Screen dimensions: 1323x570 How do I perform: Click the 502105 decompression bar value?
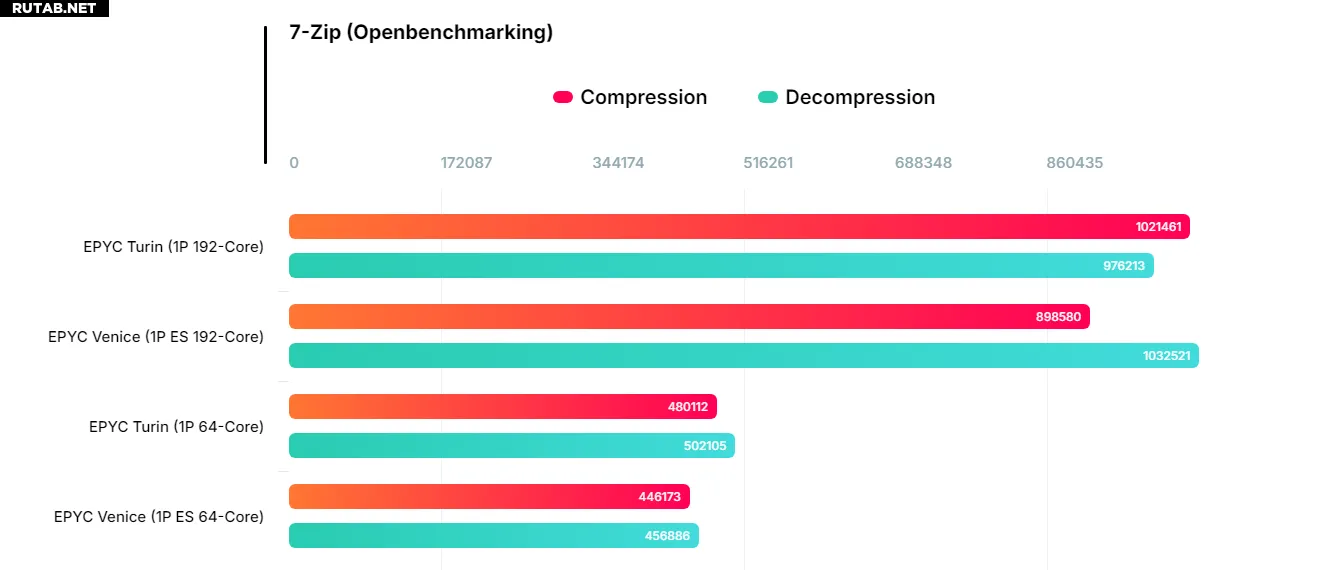pos(704,446)
